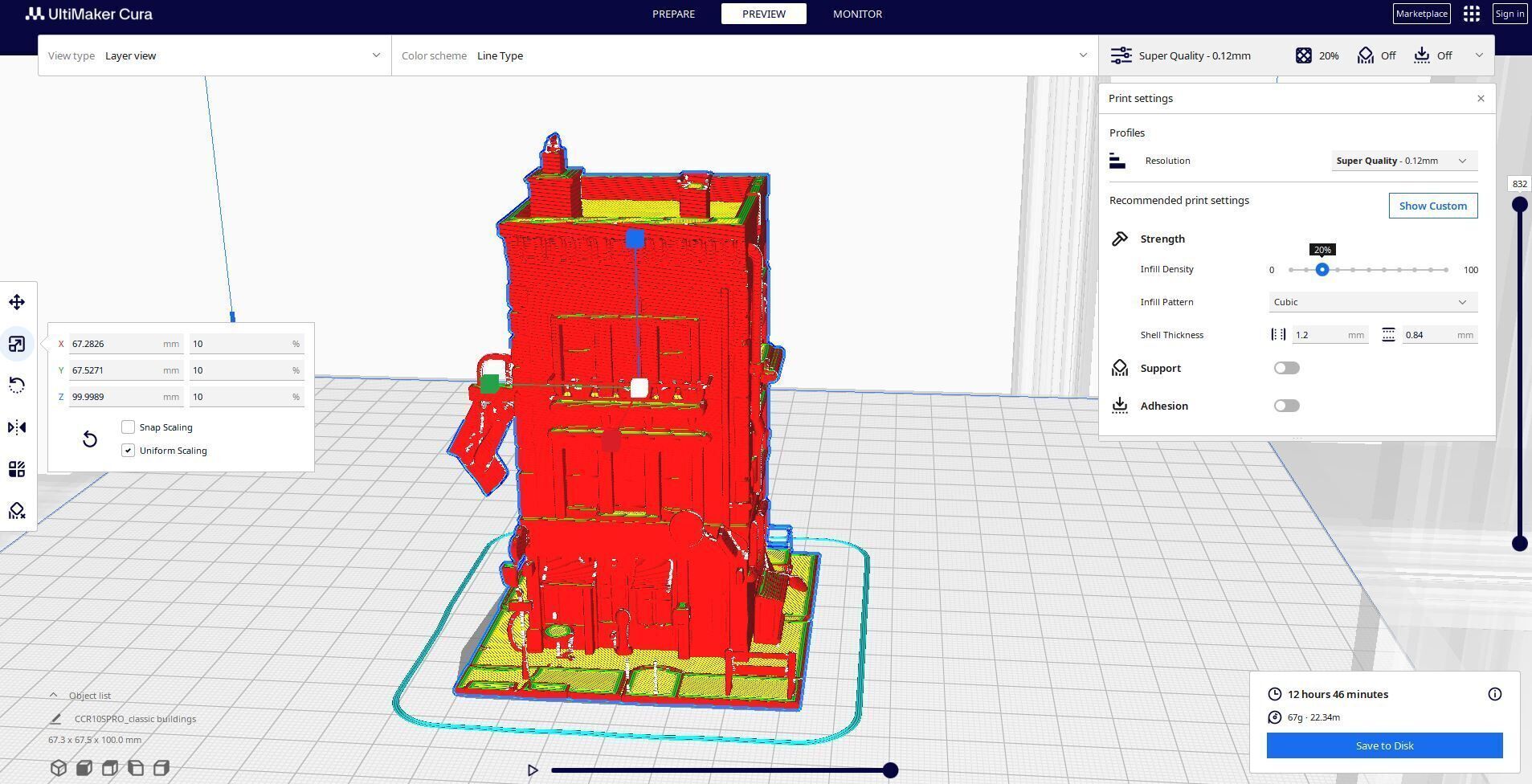Click the reset scaling arrow icon
This screenshot has width=1532, height=784.
click(90, 439)
